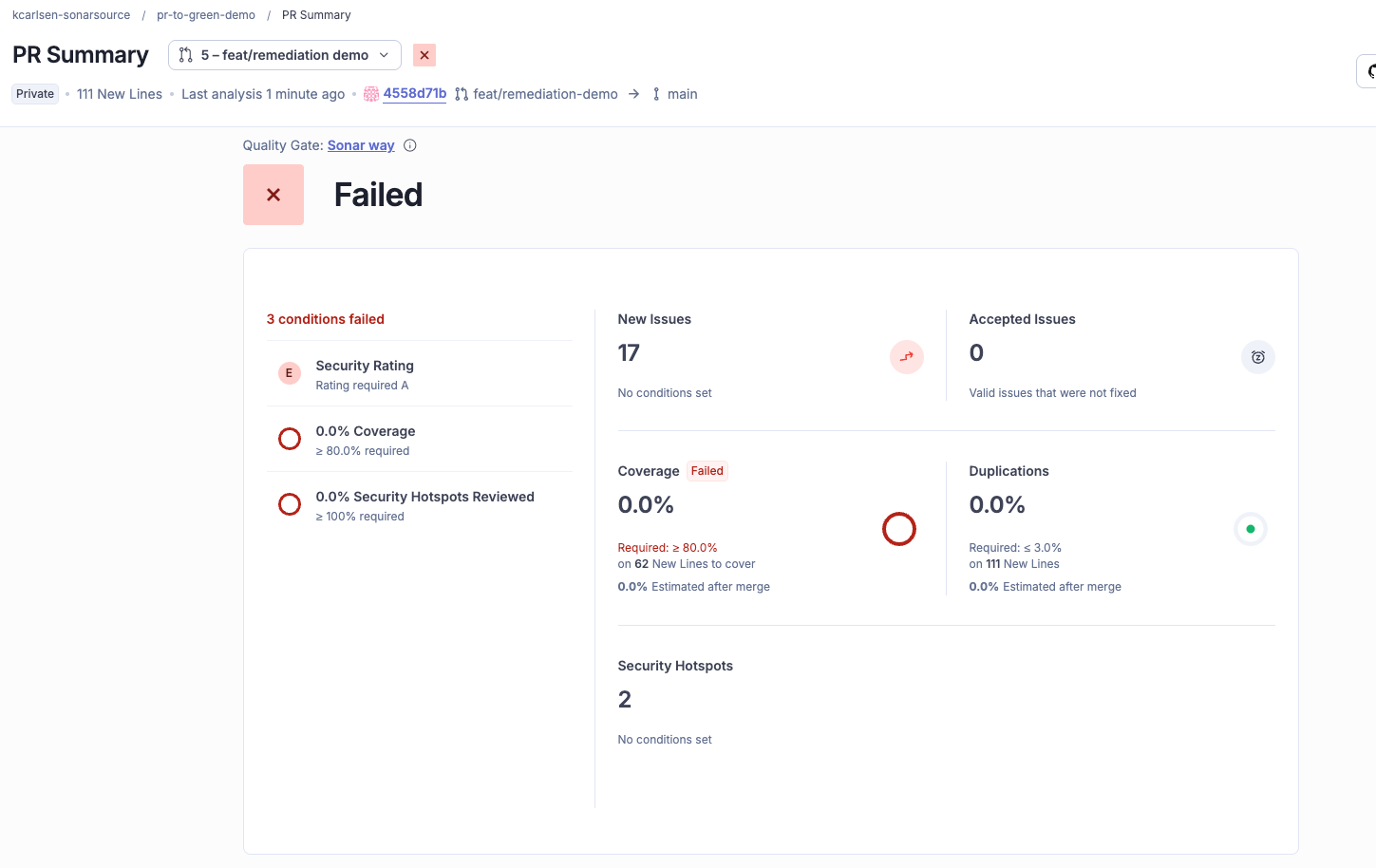Click the Quality Gate info icon

click(410, 145)
